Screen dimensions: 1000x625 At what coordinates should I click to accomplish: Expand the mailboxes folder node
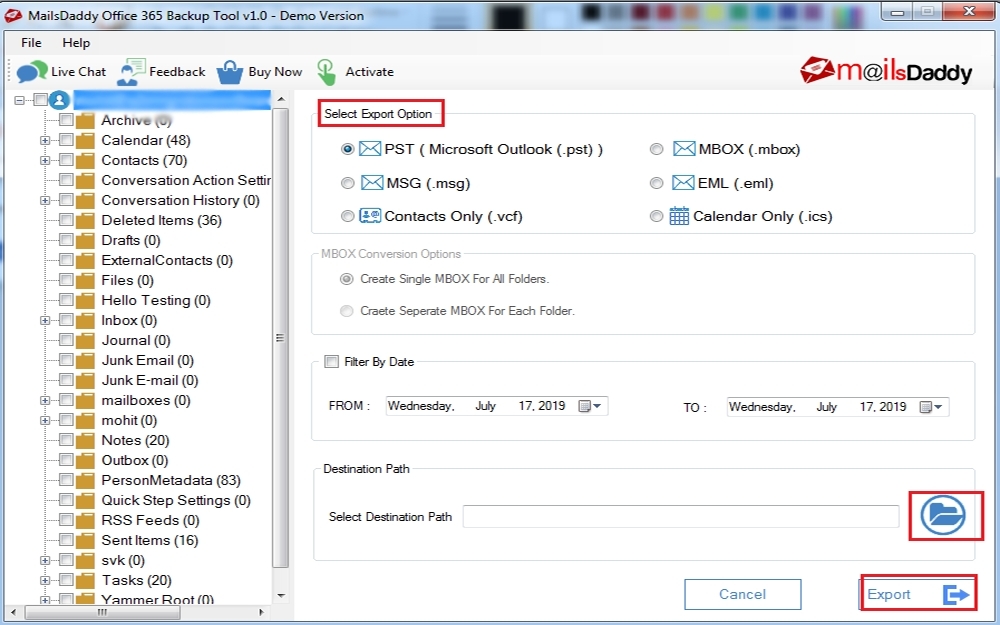[x=45, y=401]
